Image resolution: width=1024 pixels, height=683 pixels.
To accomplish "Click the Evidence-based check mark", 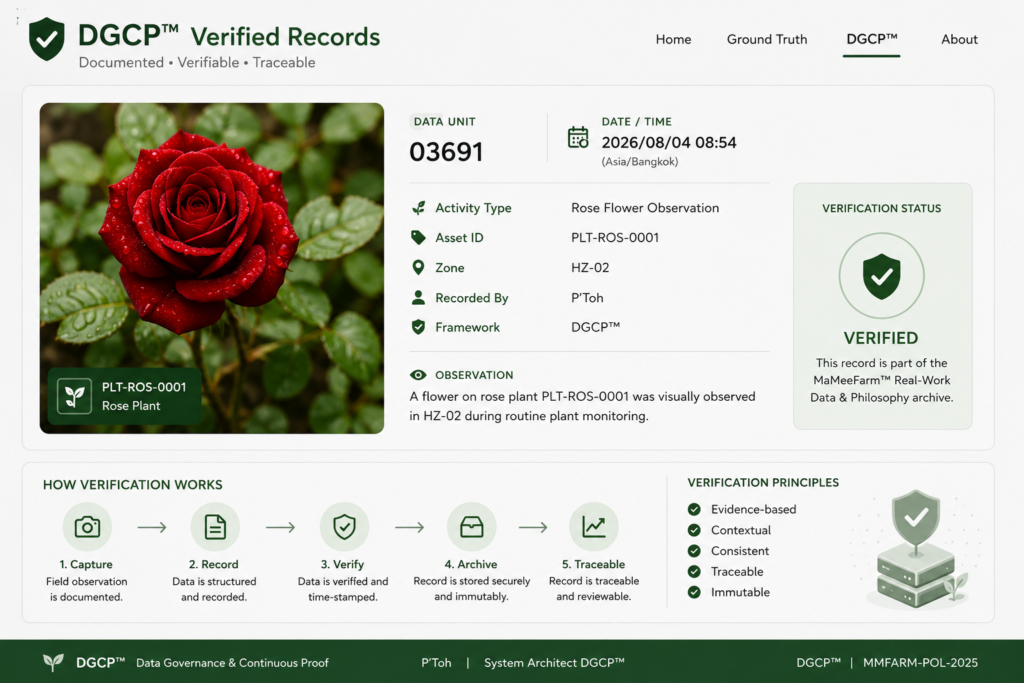I will (694, 509).
